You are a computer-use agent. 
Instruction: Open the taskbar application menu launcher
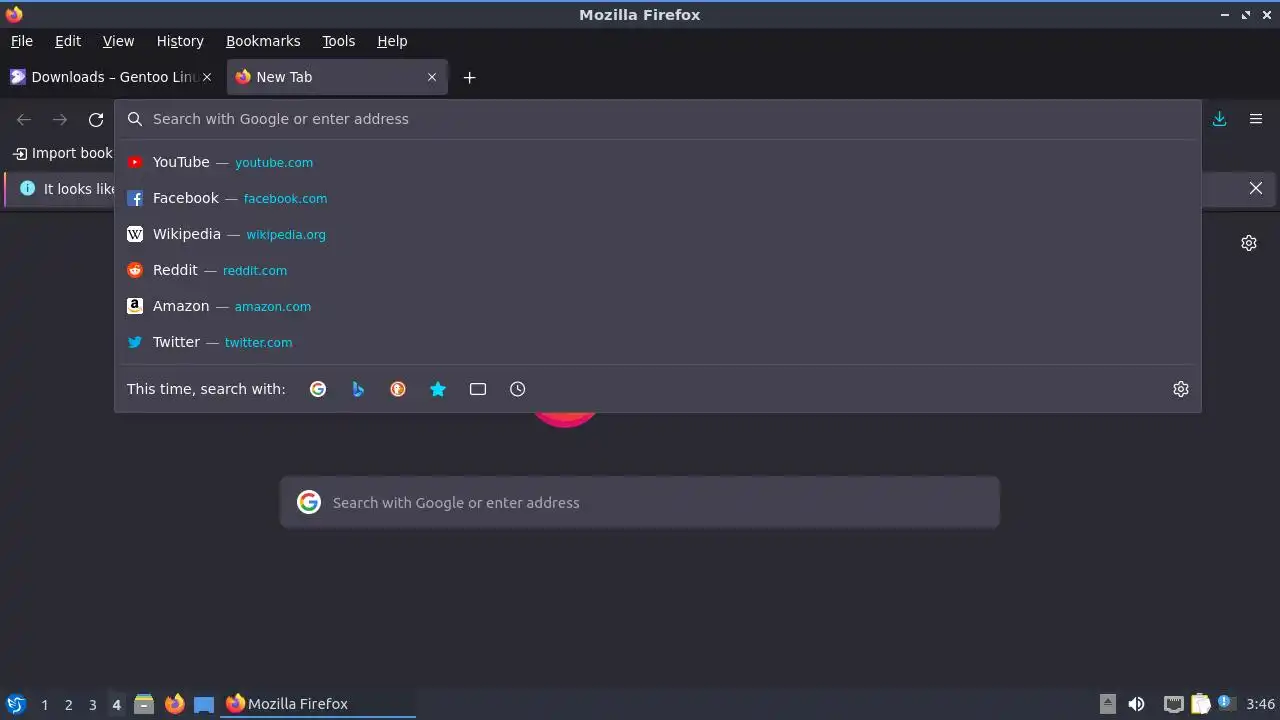coord(16,704)
